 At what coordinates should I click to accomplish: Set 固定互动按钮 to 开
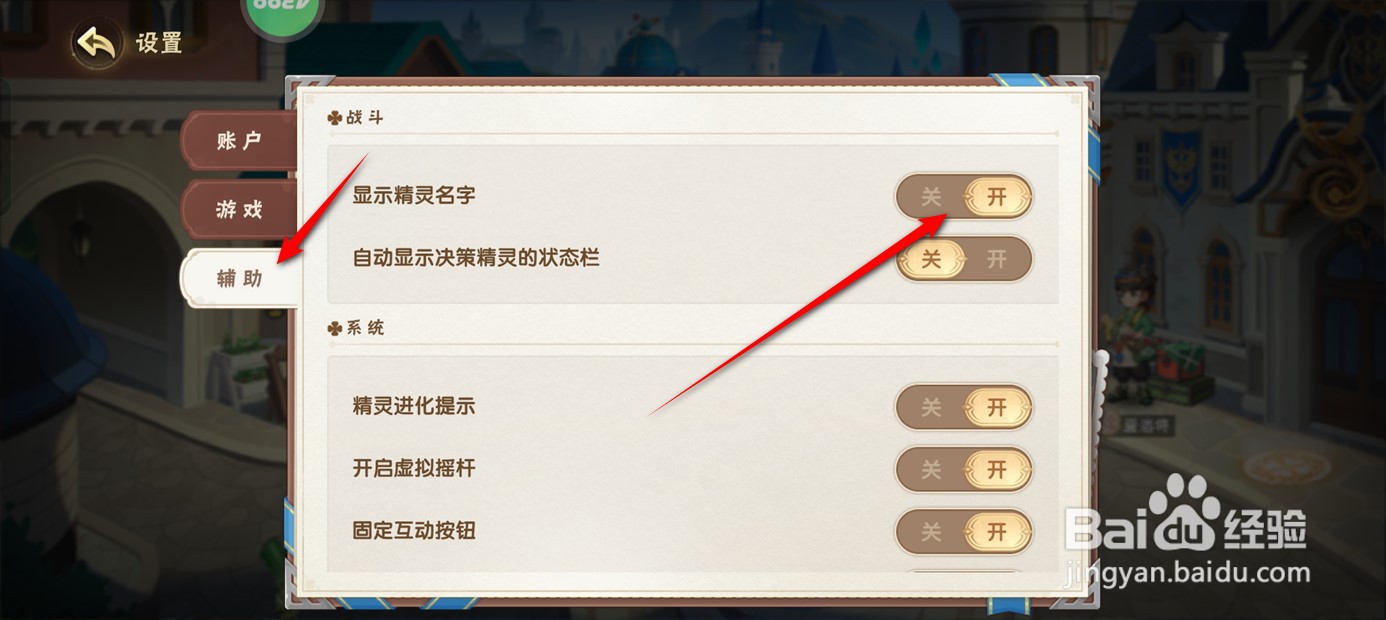[x=997, y=532]
